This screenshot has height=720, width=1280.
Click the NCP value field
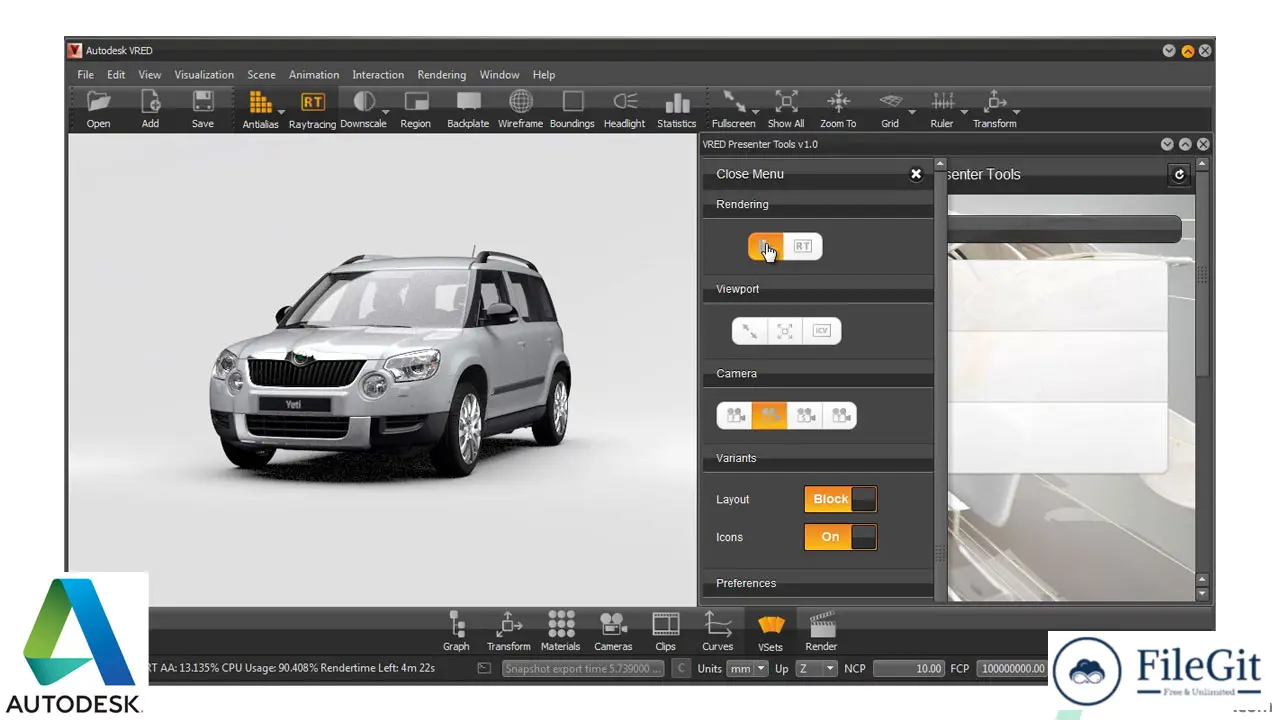point(909,669)
